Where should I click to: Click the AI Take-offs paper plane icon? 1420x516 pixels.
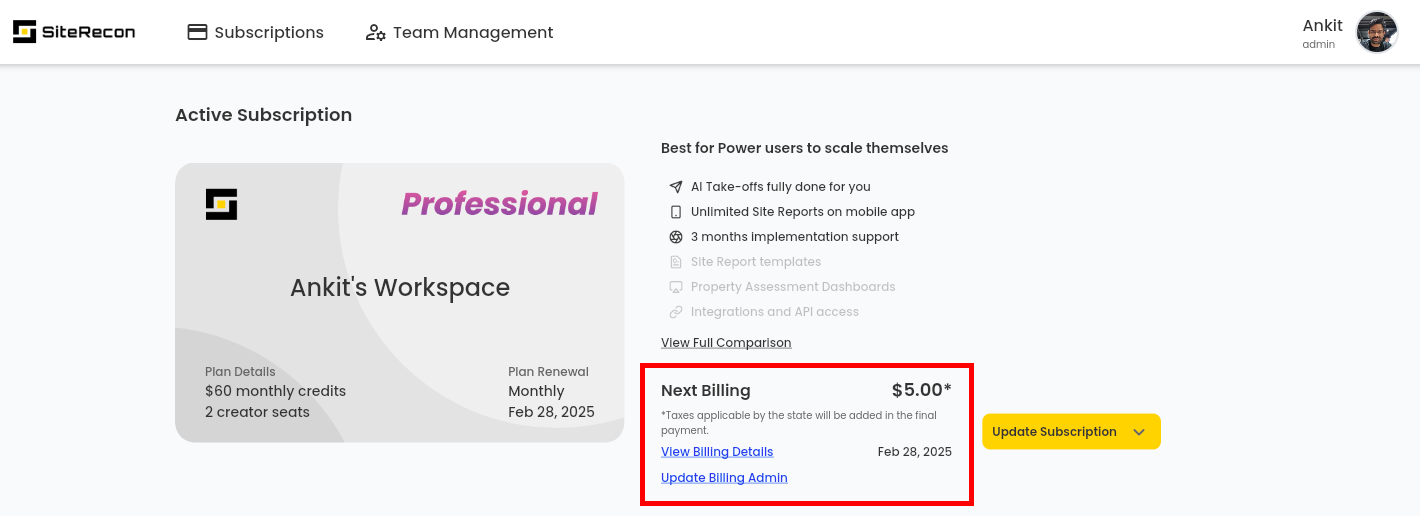676,187
